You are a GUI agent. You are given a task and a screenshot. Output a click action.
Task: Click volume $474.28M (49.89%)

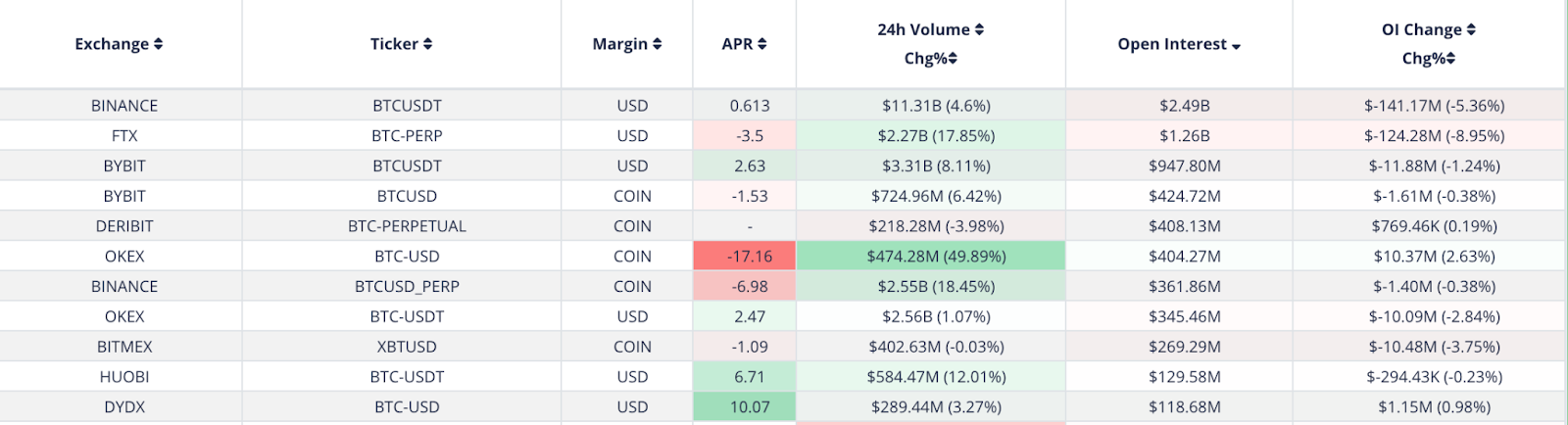coord(936,257)
